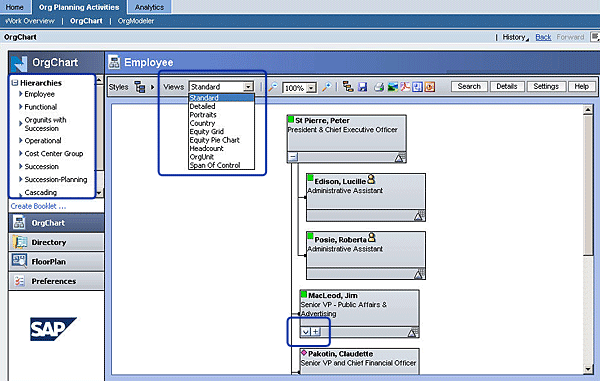This screenshot has height=381, width=600.
Task: Click triangle icon on Posie, Roberta box
Action: coord(419,274)
